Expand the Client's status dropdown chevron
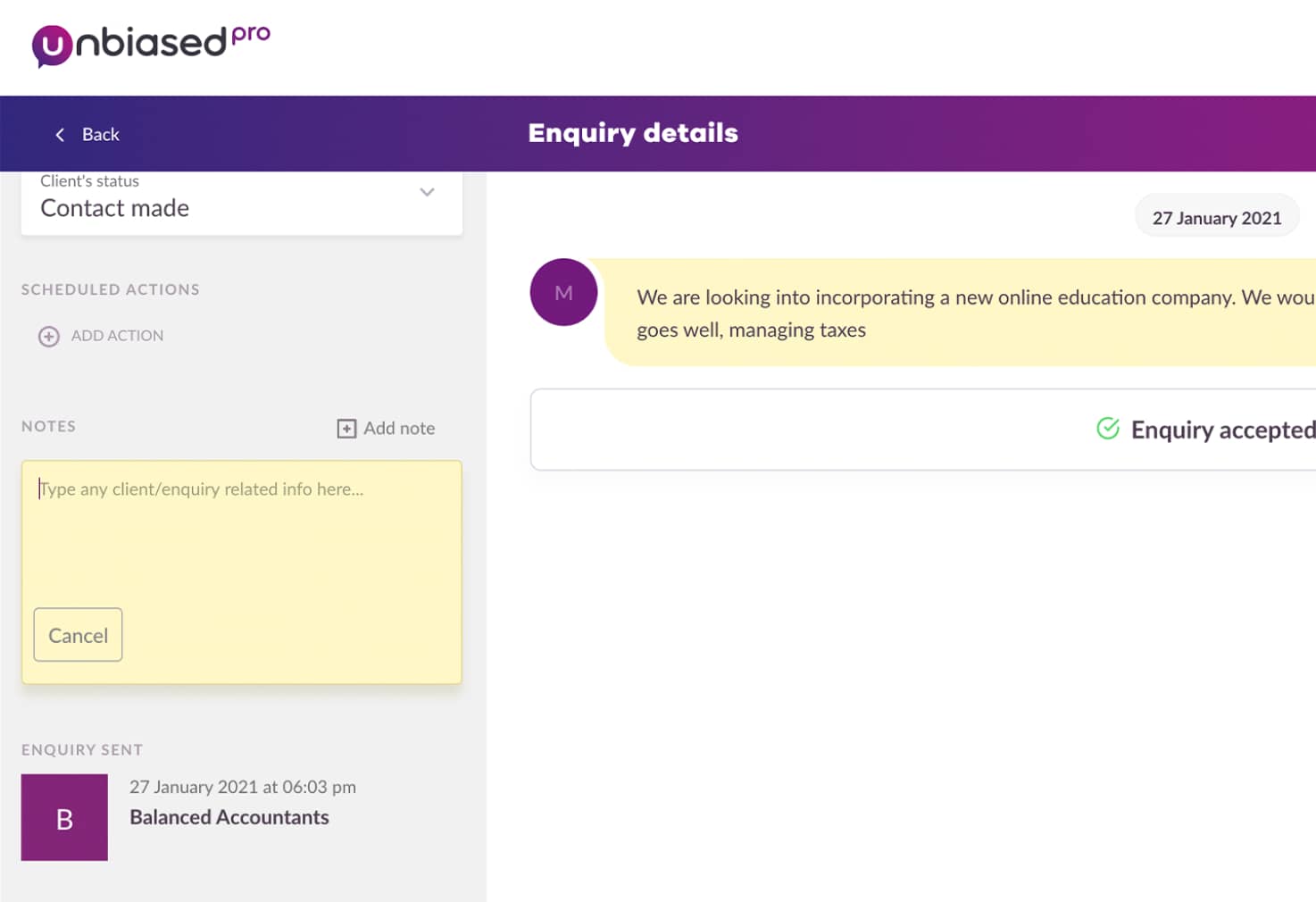The image size is (1316, 902). [x=427, y=192]
